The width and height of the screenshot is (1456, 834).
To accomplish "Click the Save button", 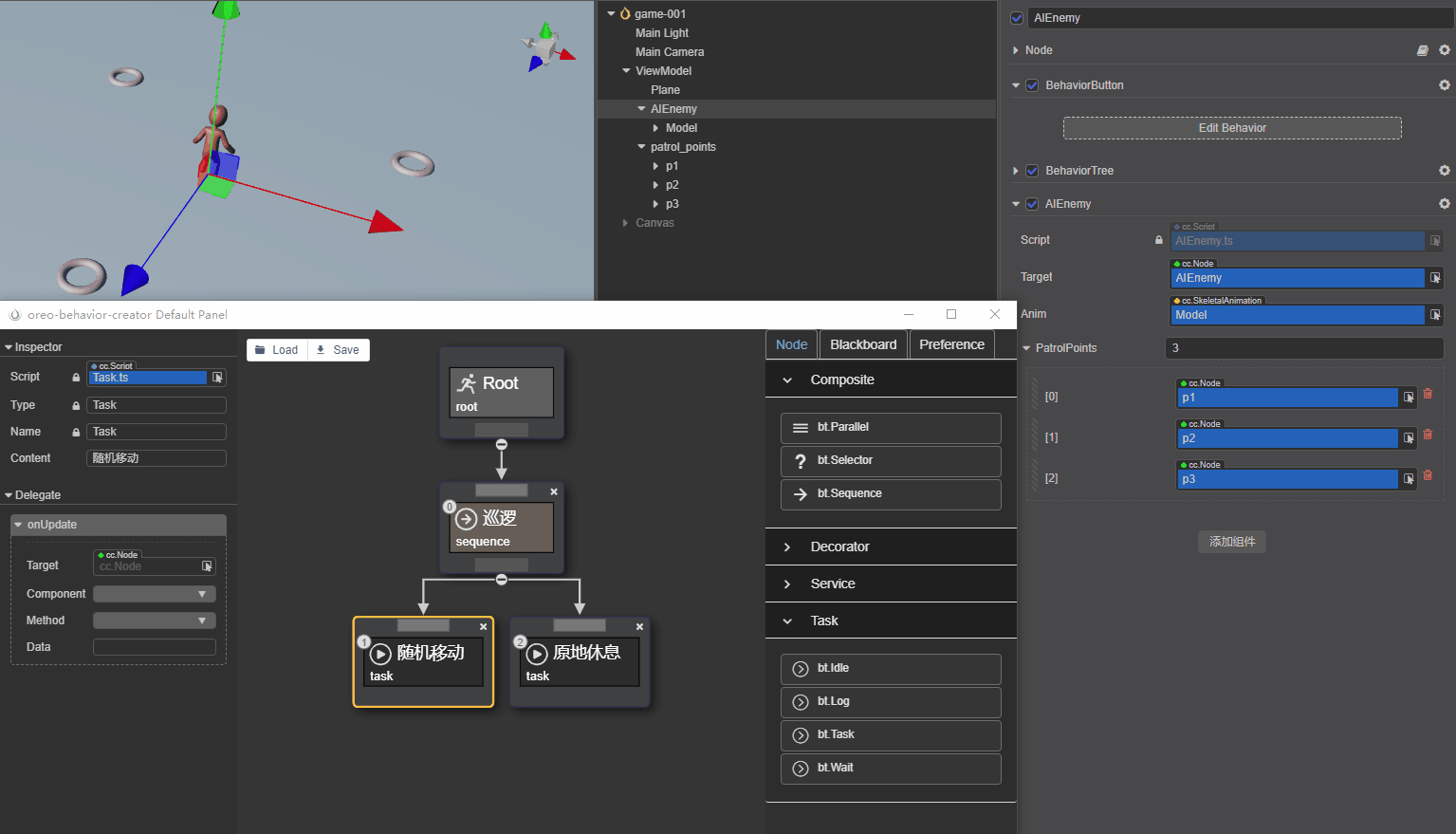I will [x=339, y=350].
